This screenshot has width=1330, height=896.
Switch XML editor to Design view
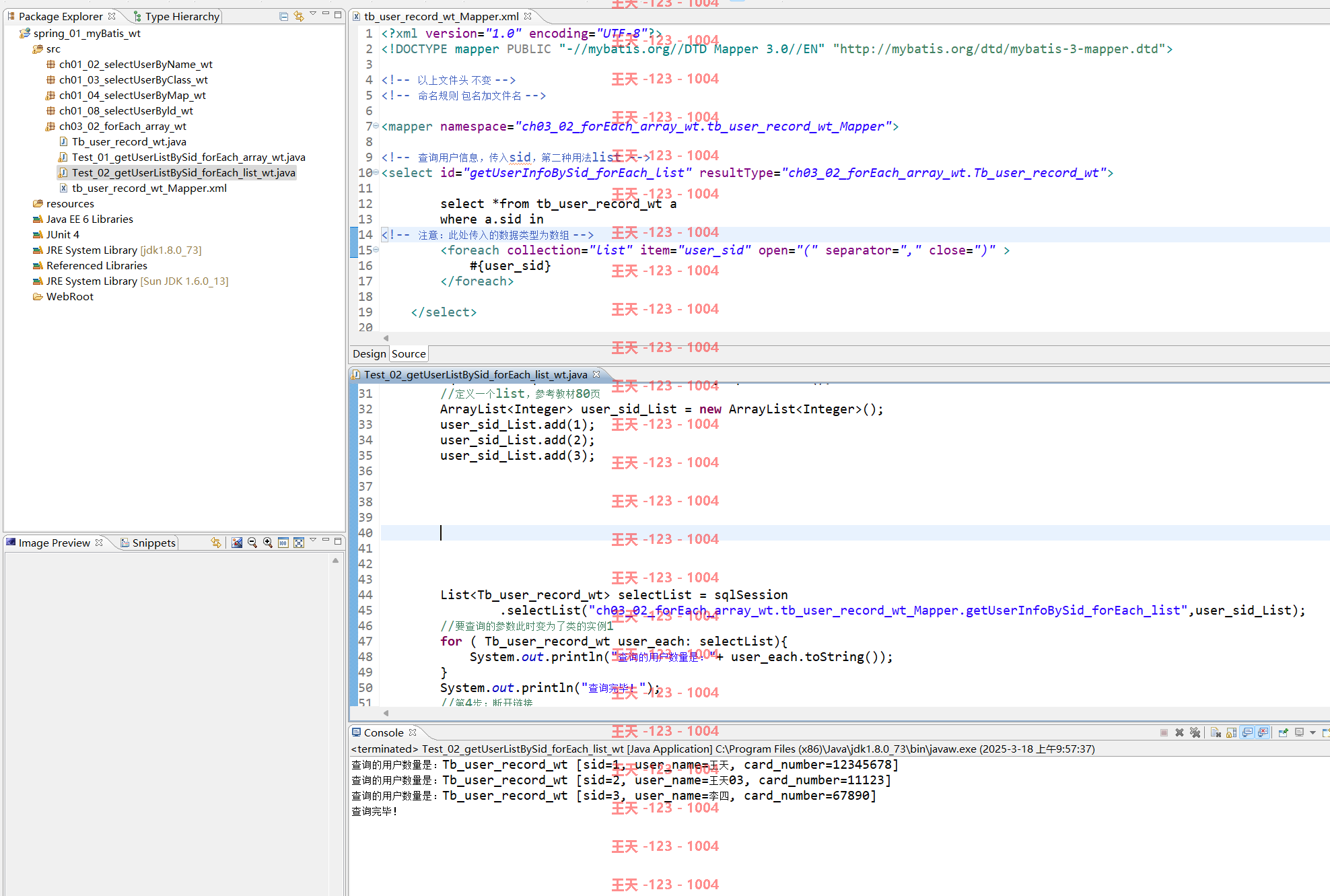(x=370, y=353)
